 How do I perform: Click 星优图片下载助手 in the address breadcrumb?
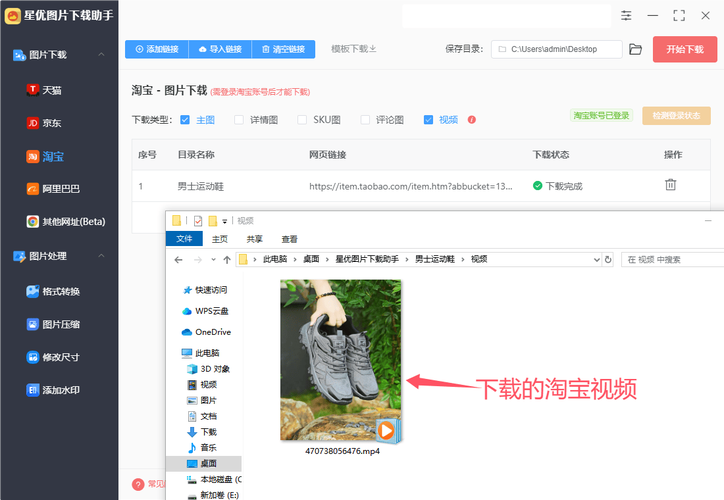[x=367, y=259]
